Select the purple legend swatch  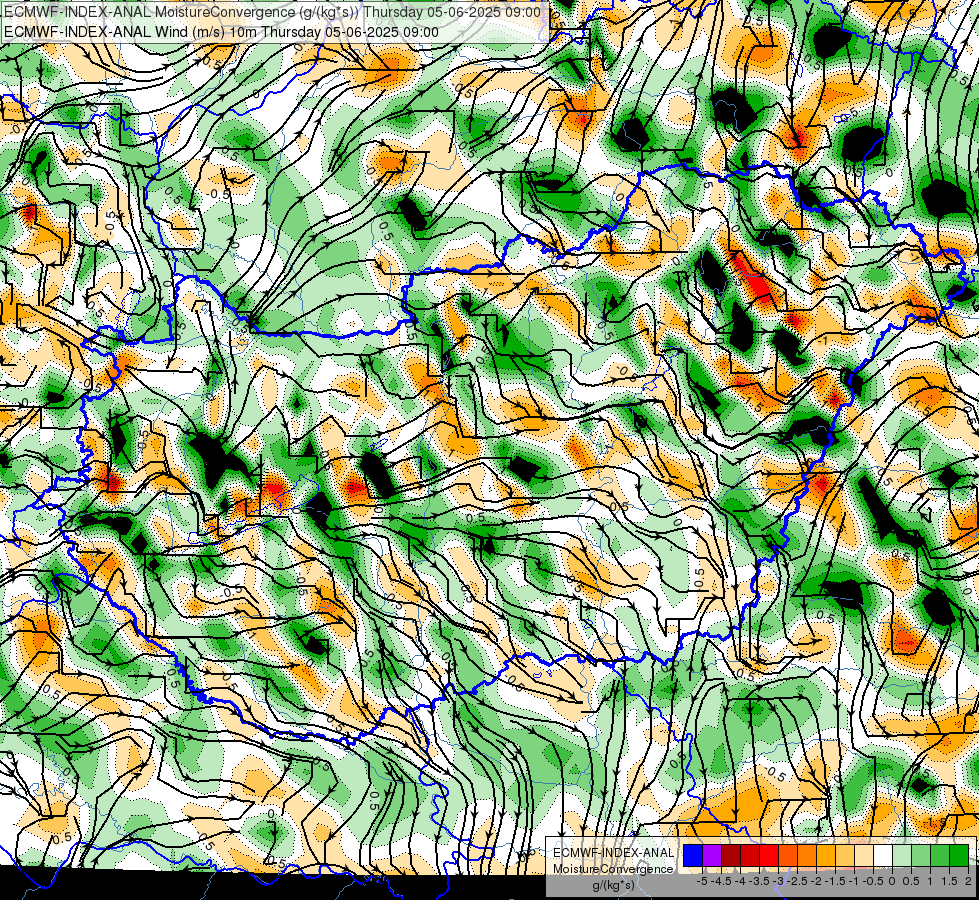coord(712,855)
